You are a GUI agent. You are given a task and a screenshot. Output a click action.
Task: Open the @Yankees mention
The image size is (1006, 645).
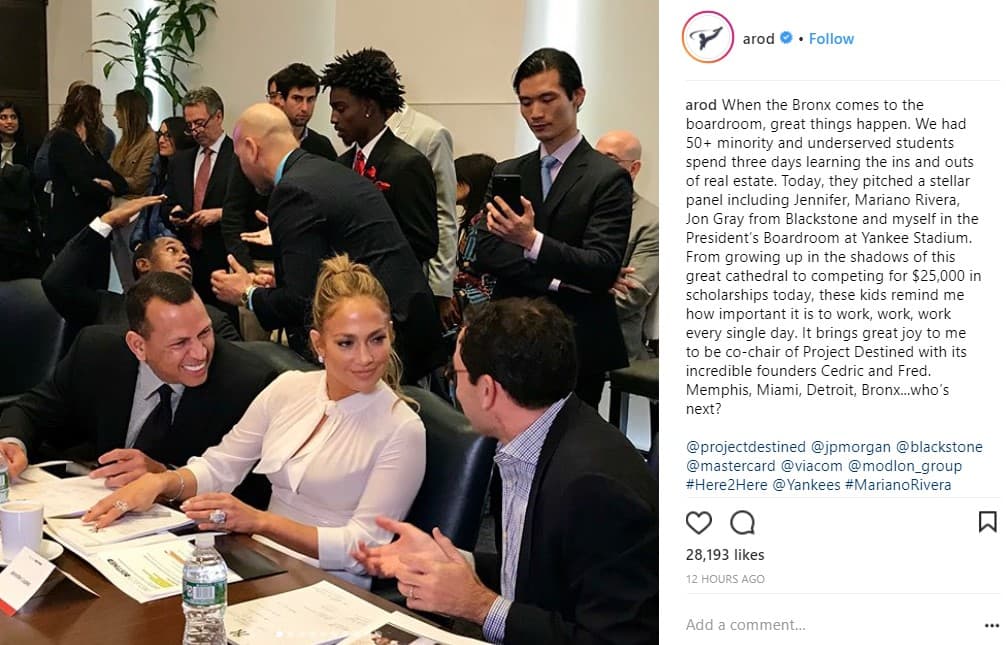tap(806, 485)
